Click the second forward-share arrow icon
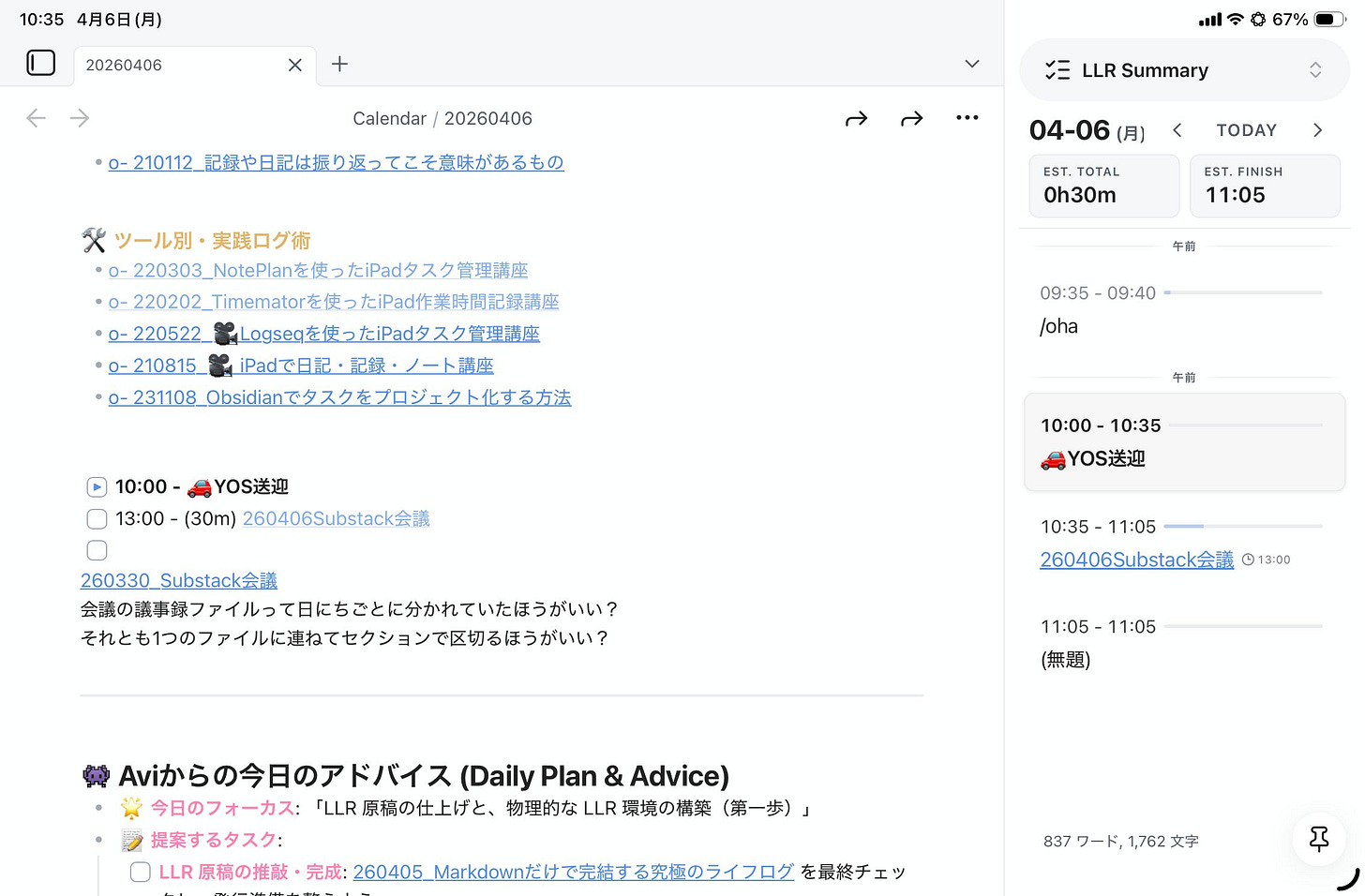Viewport: 1365px width, 896px height. coord(911,117)
